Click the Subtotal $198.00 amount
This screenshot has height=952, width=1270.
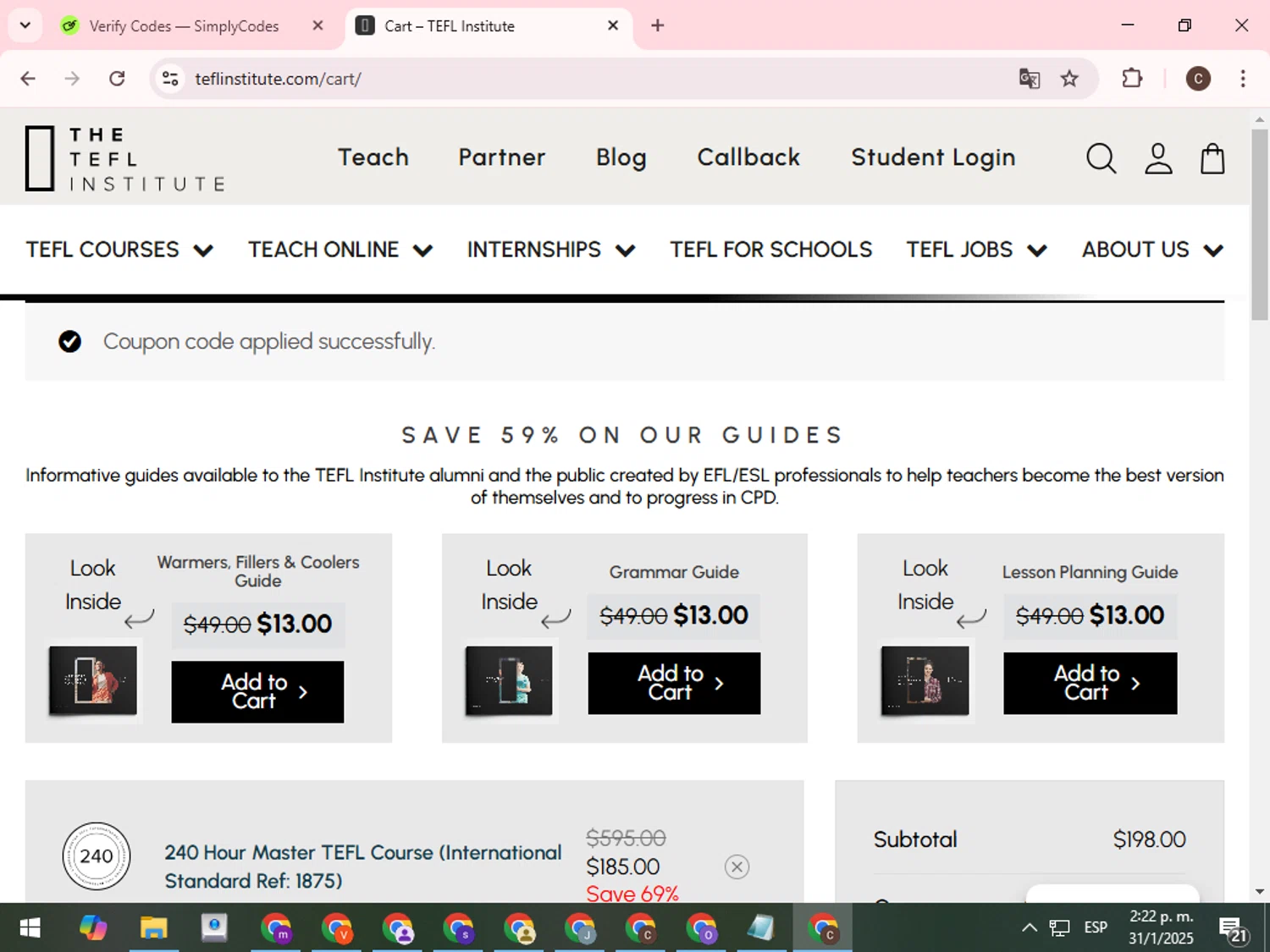(1149, 839)
